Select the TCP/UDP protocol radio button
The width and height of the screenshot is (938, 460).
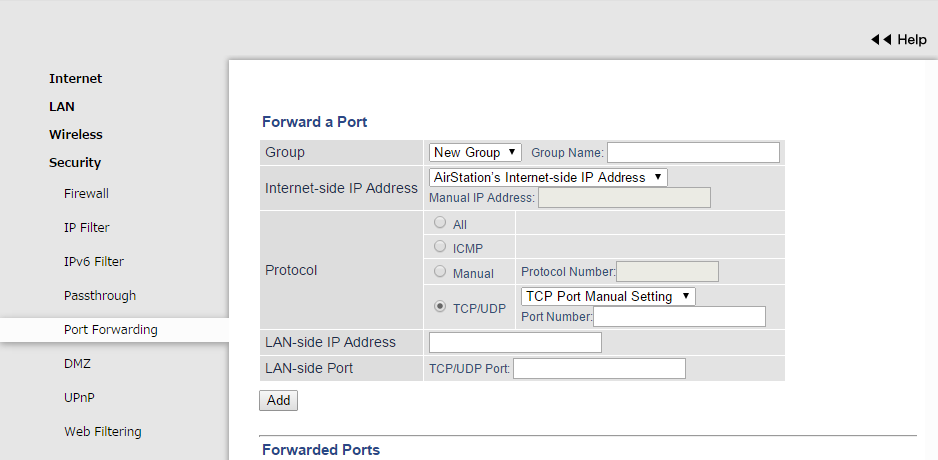tap(440, 307)
